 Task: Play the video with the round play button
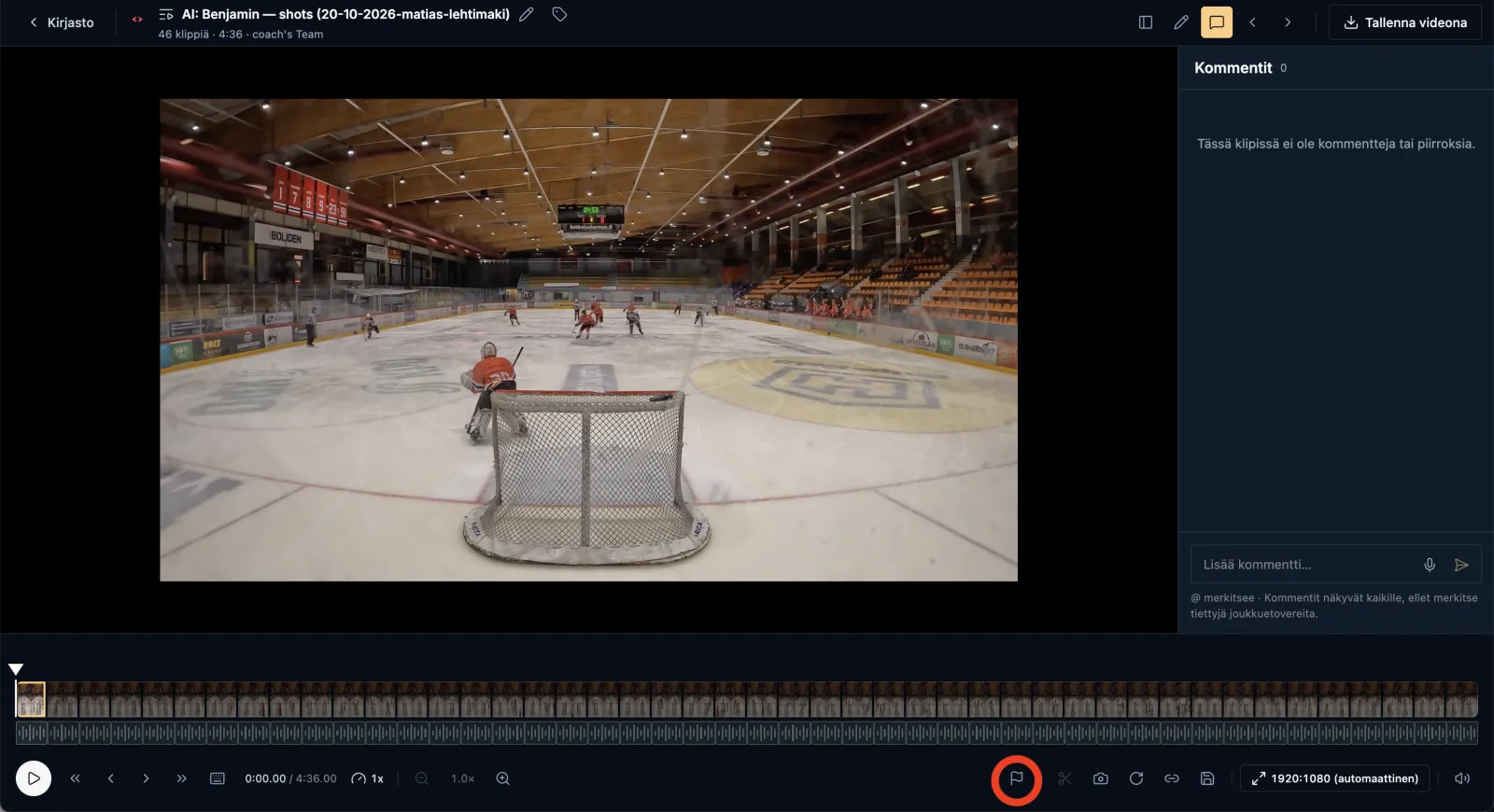click(34, 778)
